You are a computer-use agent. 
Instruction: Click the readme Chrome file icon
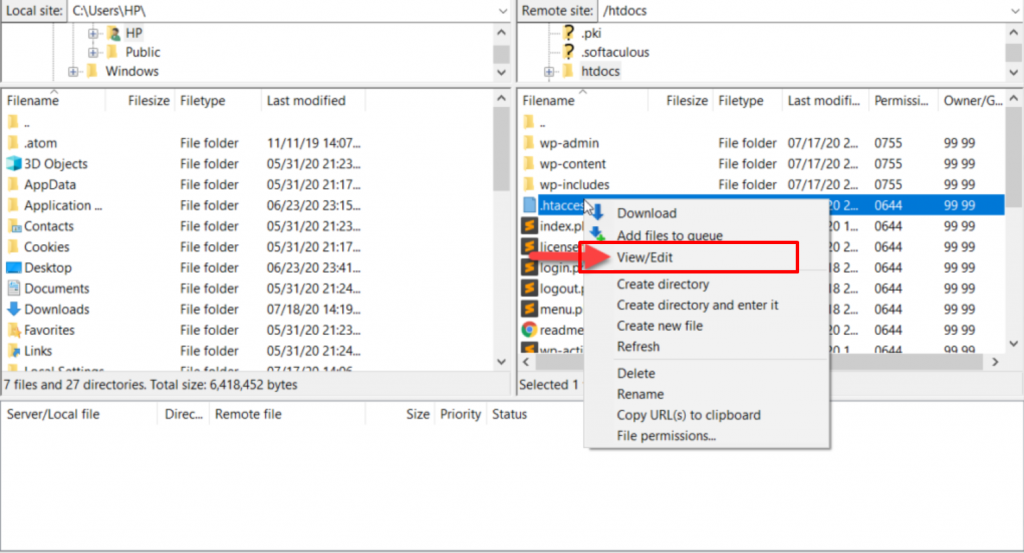pos(529,330)
